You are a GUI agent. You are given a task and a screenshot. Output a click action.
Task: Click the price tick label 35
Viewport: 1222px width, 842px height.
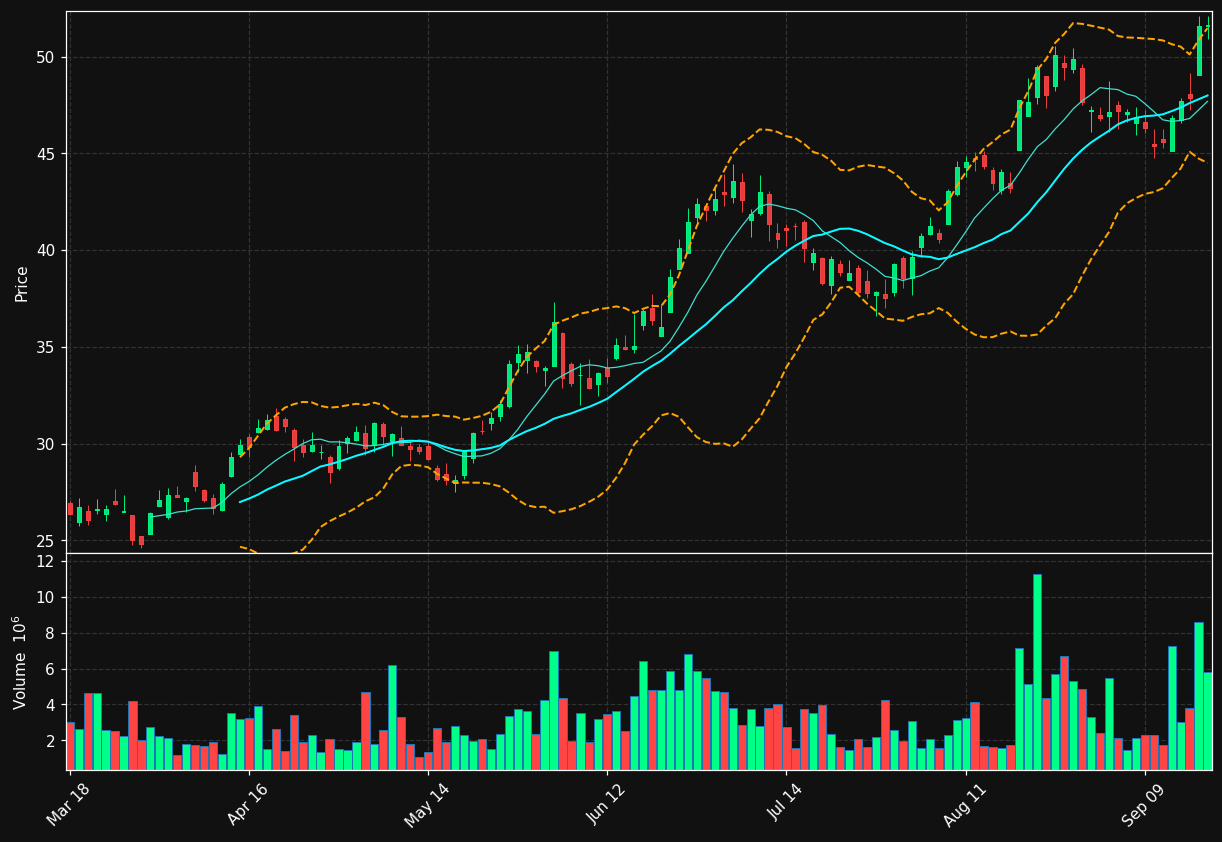pyautogui.click(x=45, y=348)
